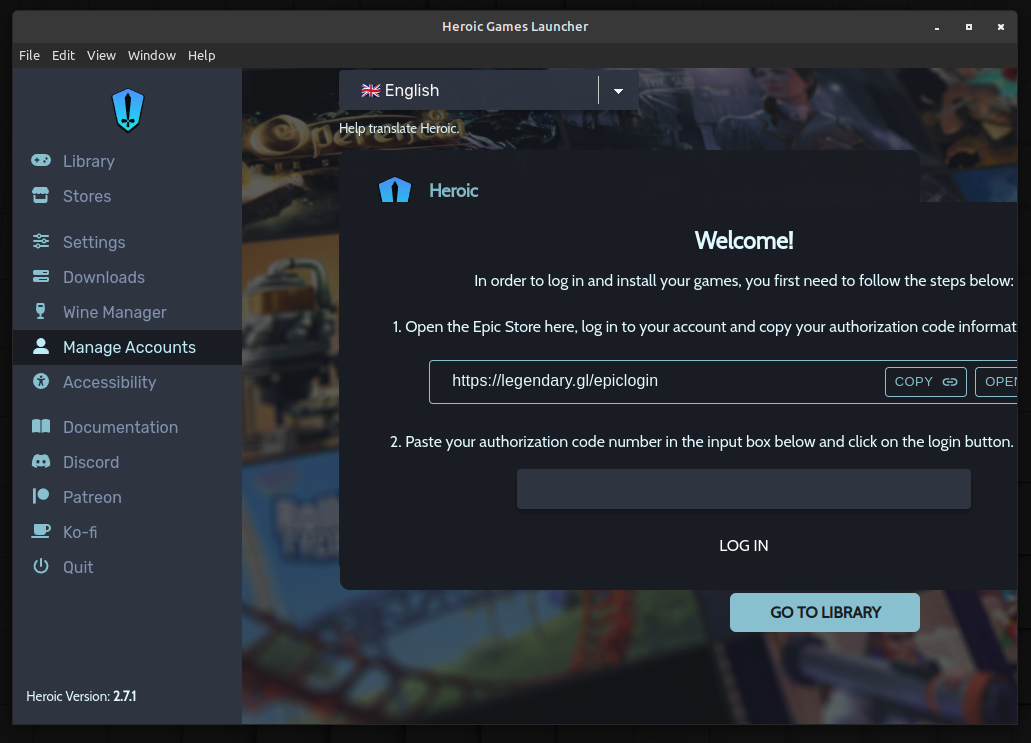Expand the language selection dropdown

point(618,90)
